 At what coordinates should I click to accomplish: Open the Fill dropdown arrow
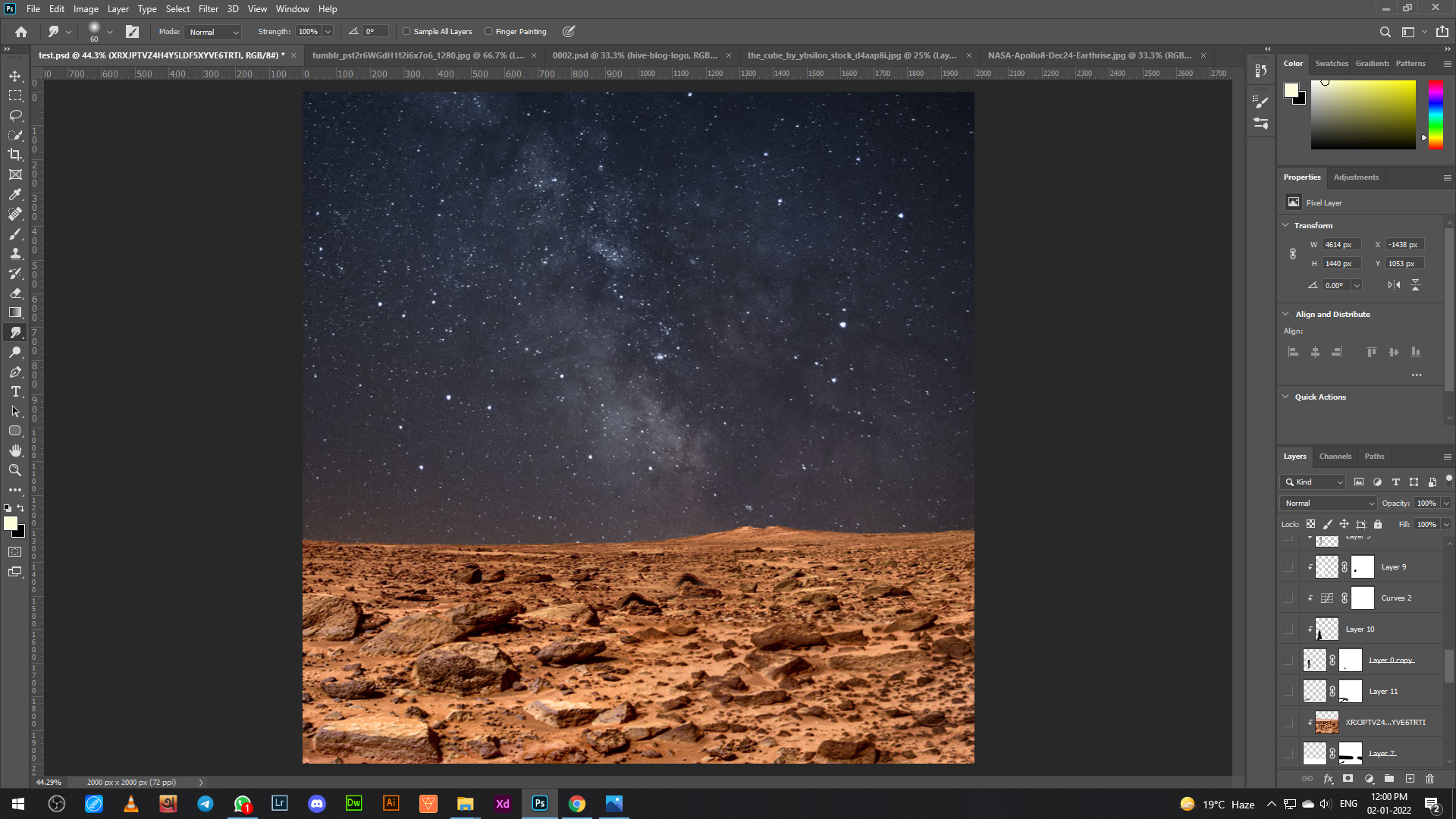coord(1446,525)
